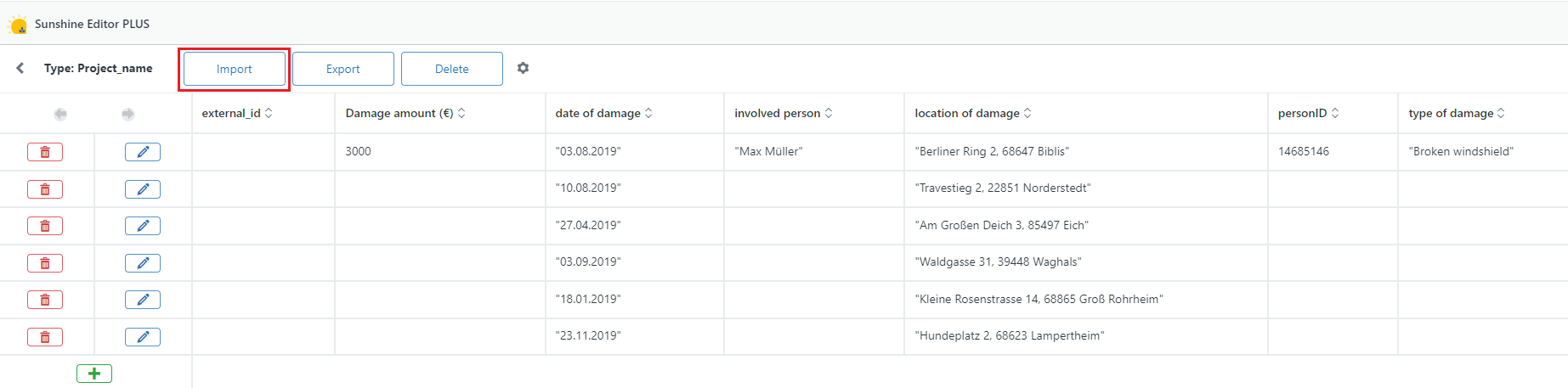Click the grey right arrow in header

[x=127, y=114]
